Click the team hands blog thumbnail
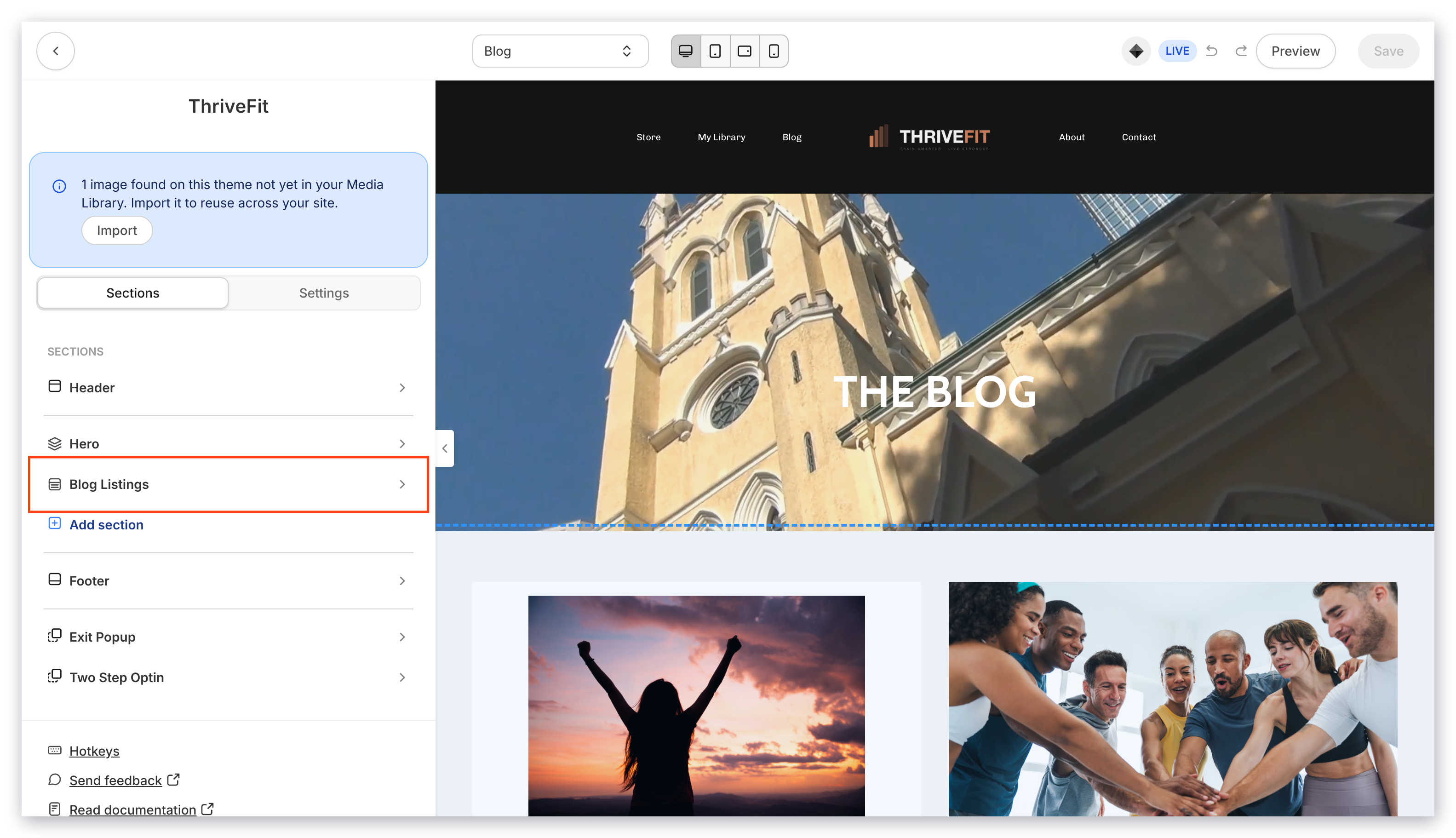1456x838 pixels. 1173,699
